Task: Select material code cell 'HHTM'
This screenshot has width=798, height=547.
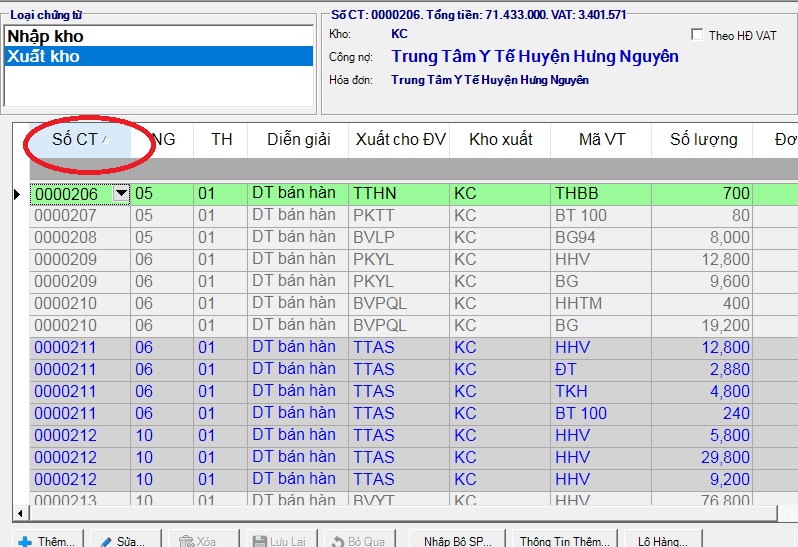Action: (x=601, y=303)
